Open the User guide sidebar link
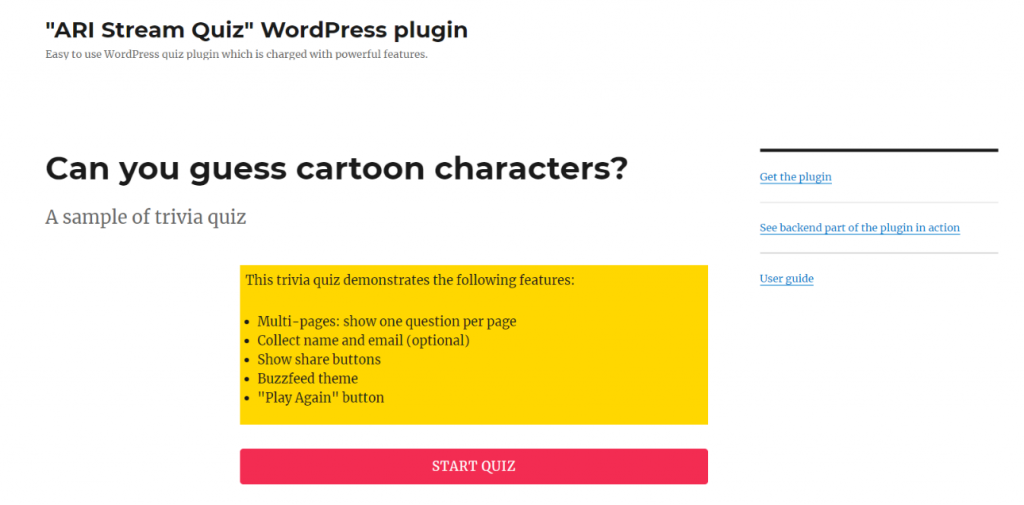Image resolution: width=1024 pixels, height=505 pixels. point(786,279)
